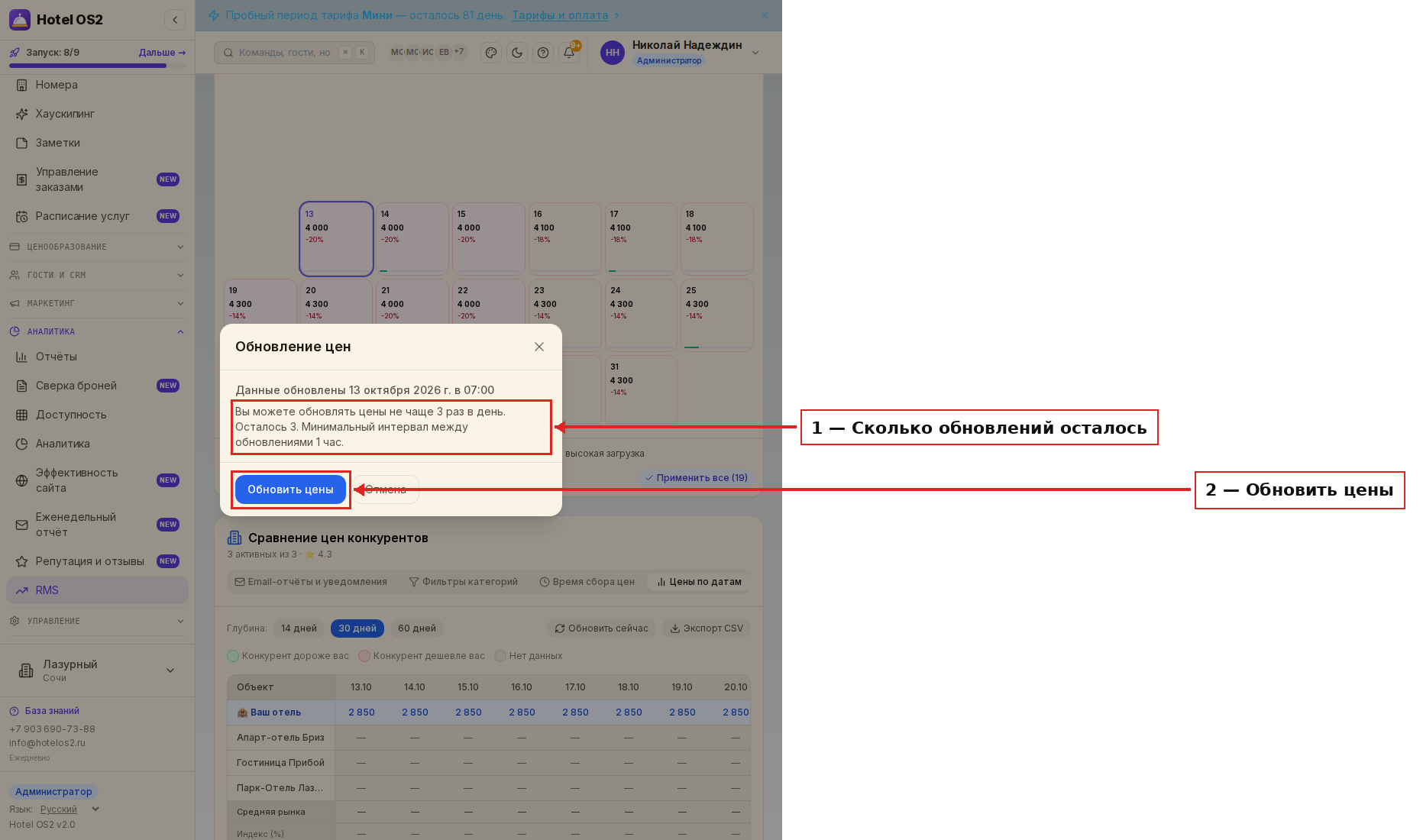Open the Лазурный hotel selector dropdown

coord(97,670)
